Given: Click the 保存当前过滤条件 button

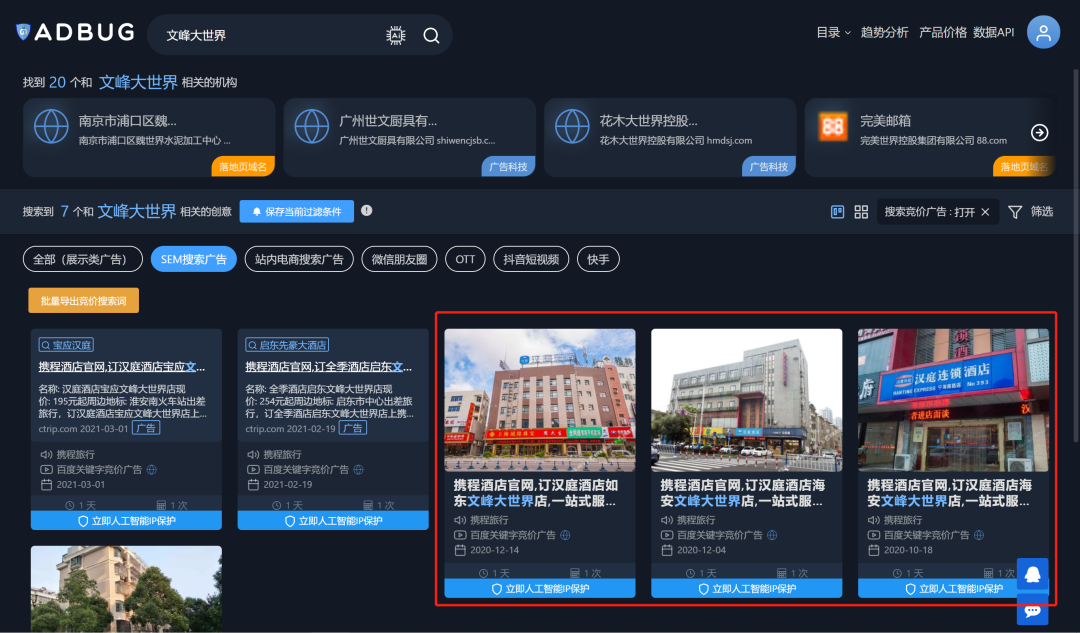Looking at the screenshot, I should coord(297,211).
